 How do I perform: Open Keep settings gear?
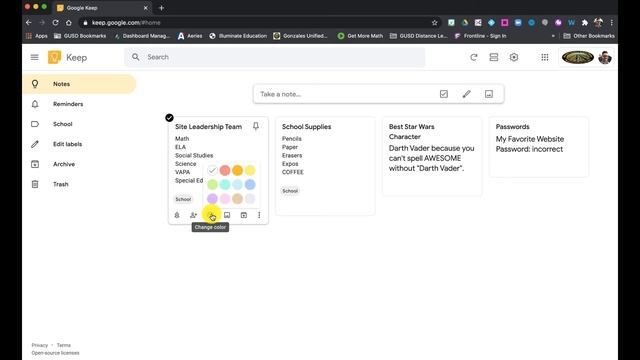click(514, 57)
